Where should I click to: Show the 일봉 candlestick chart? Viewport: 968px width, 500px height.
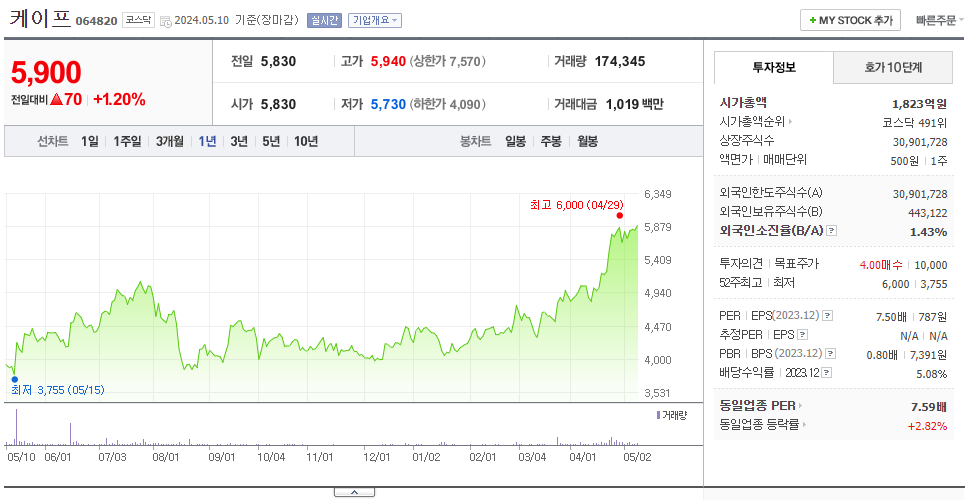[515, 141]
